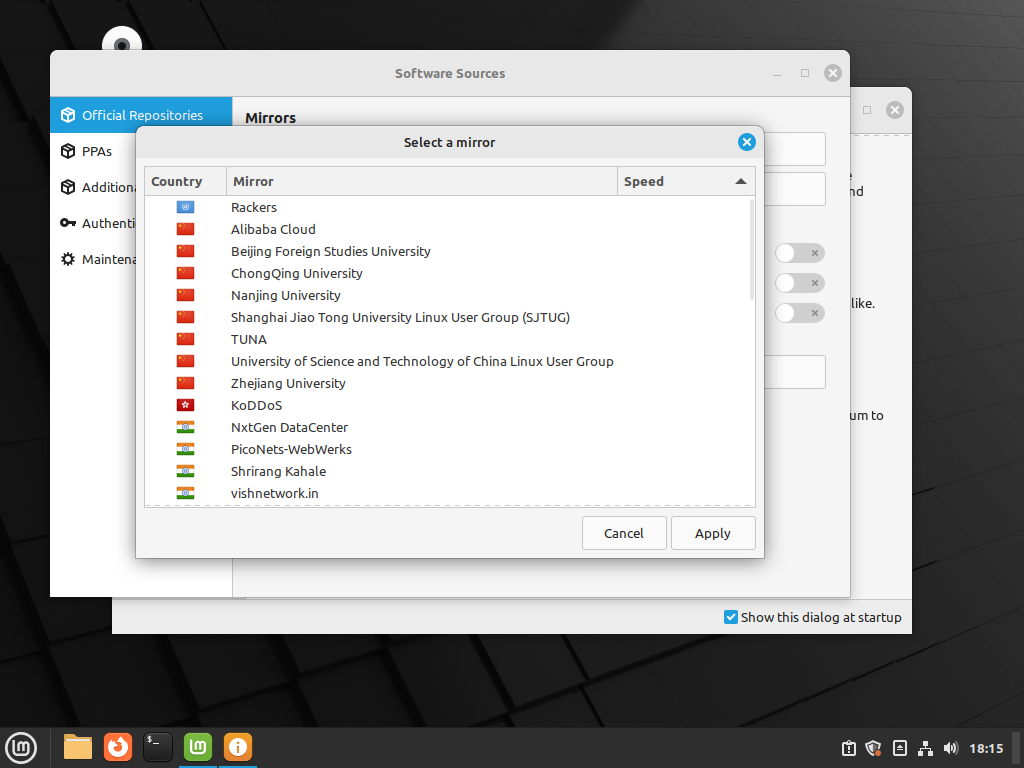Viewport: 1024px width, 768px height.
Task: Toggle the bottom switch in Software Sources
Action: click(x=800, y=313)
